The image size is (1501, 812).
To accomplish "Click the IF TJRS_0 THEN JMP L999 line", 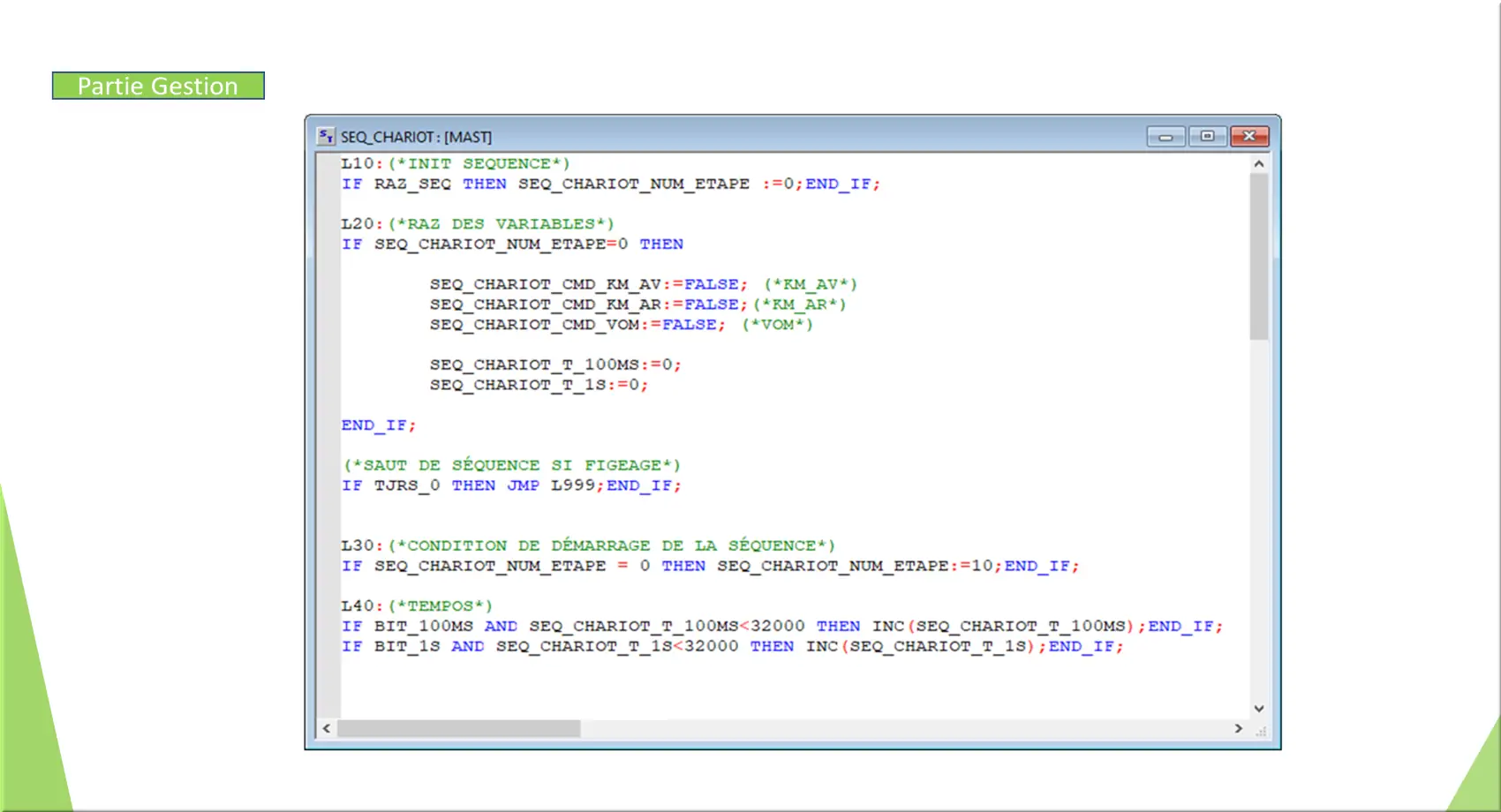I will [511, 485].
